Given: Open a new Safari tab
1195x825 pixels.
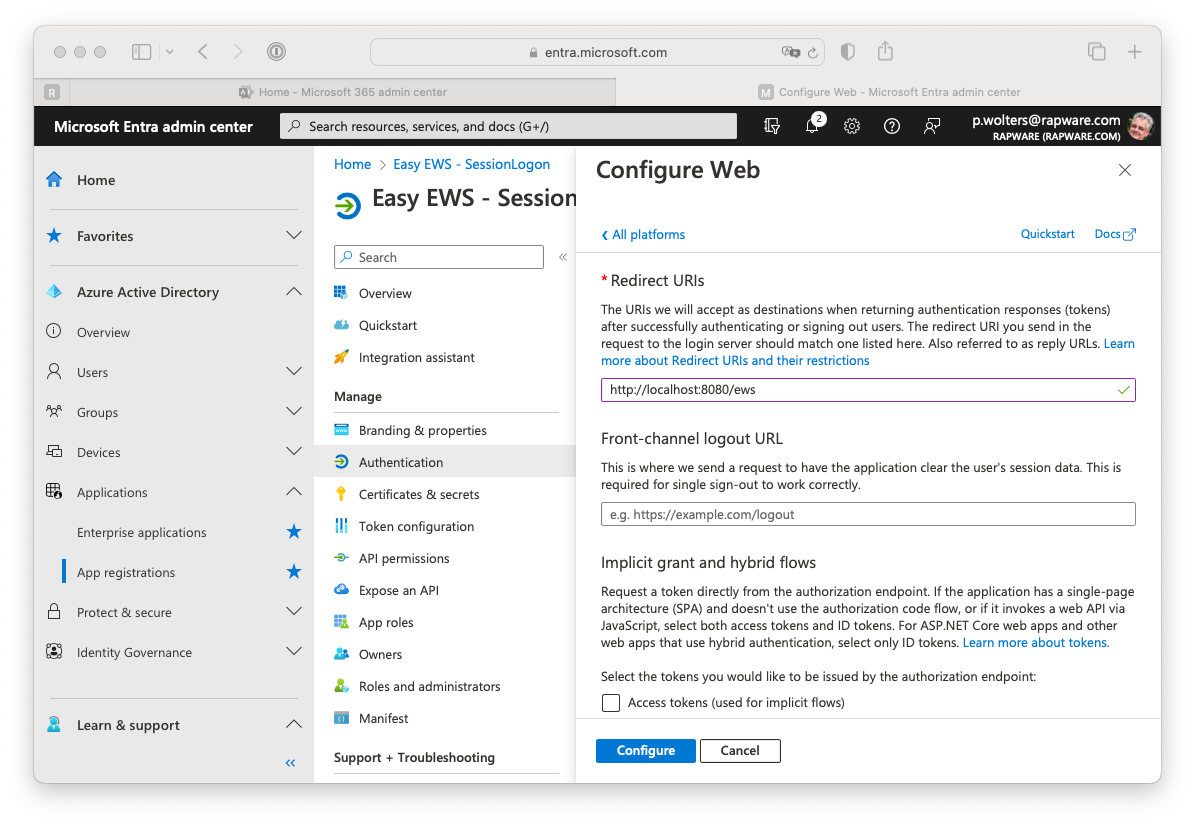Looking at the screenshot, I should click(x=1134, y=51).
